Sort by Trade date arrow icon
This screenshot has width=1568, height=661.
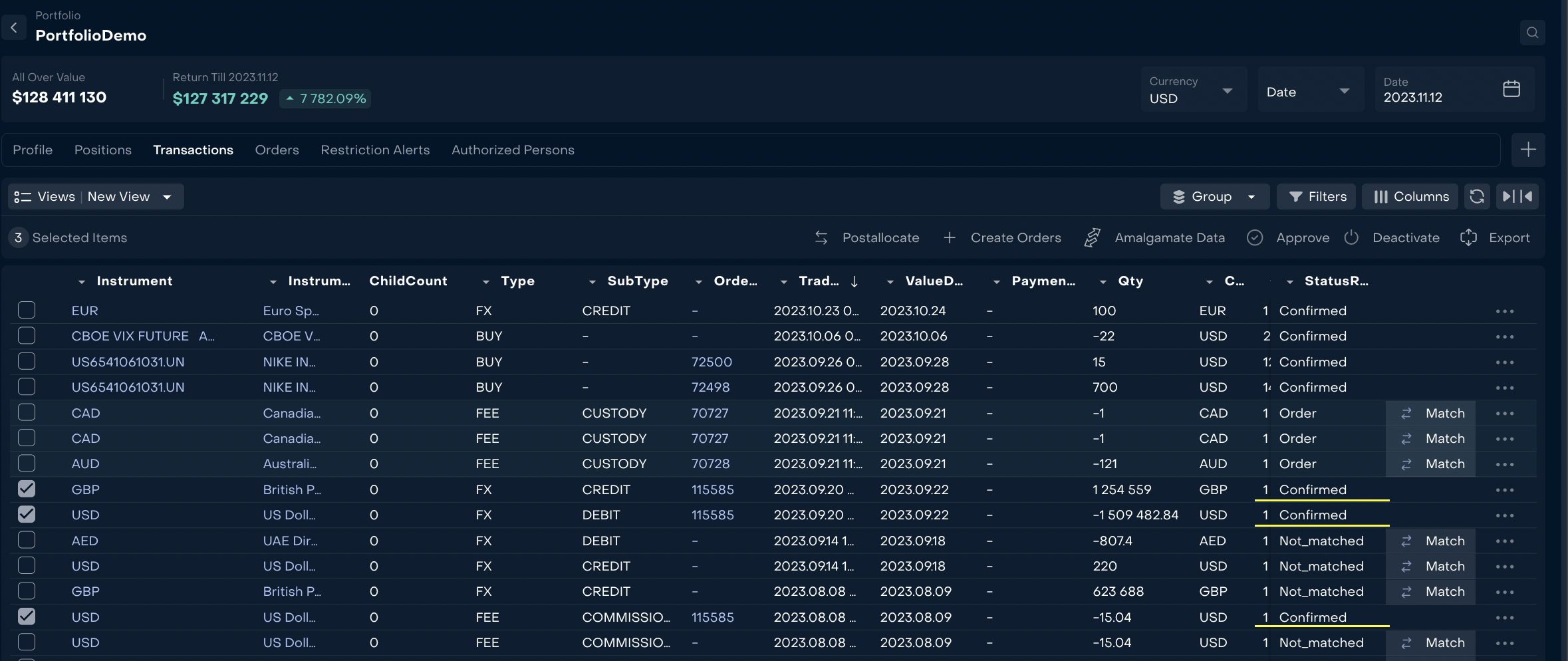tap(854, 281)
